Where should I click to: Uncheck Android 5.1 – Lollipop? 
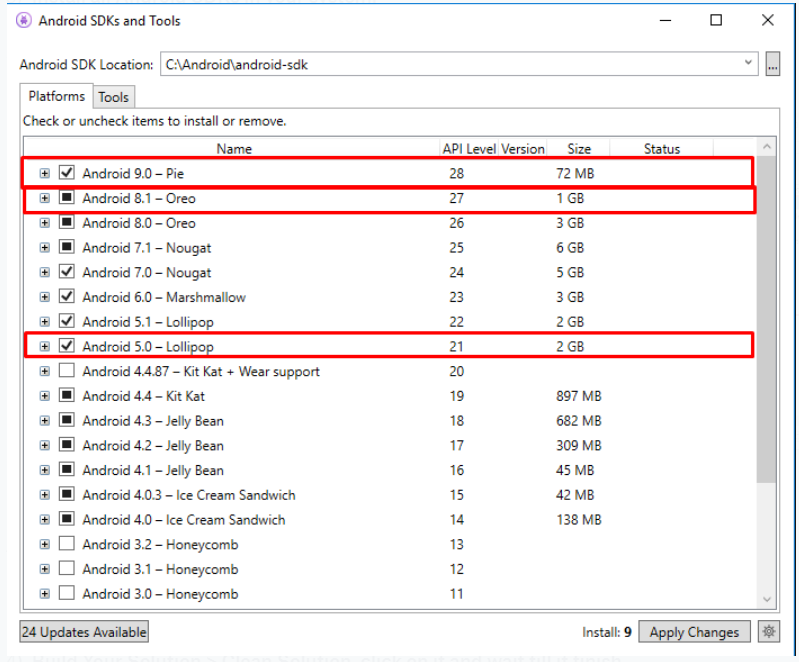(67, 321)
